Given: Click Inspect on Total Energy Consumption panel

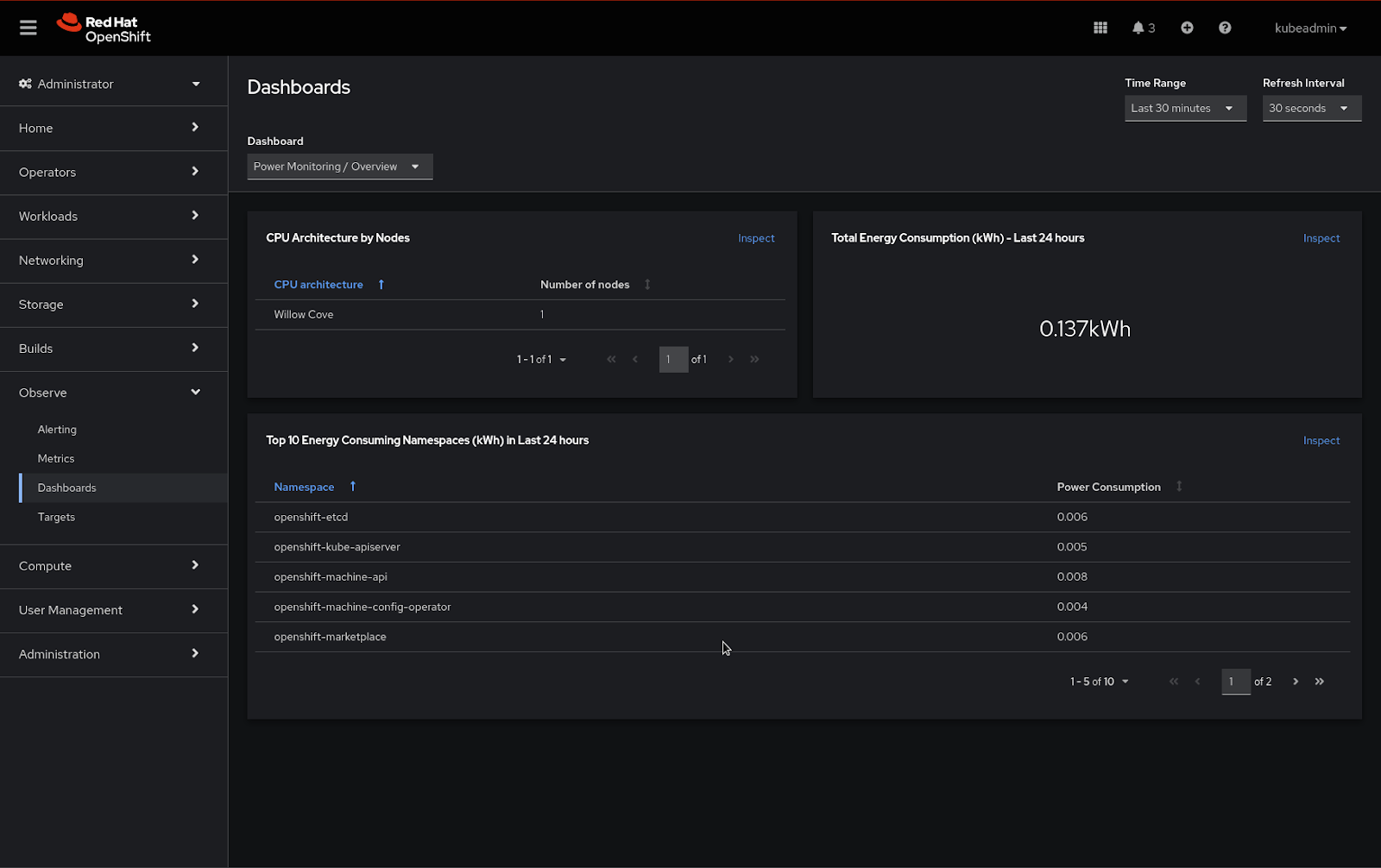Looking at the screenshot, I should (1321, 238).
